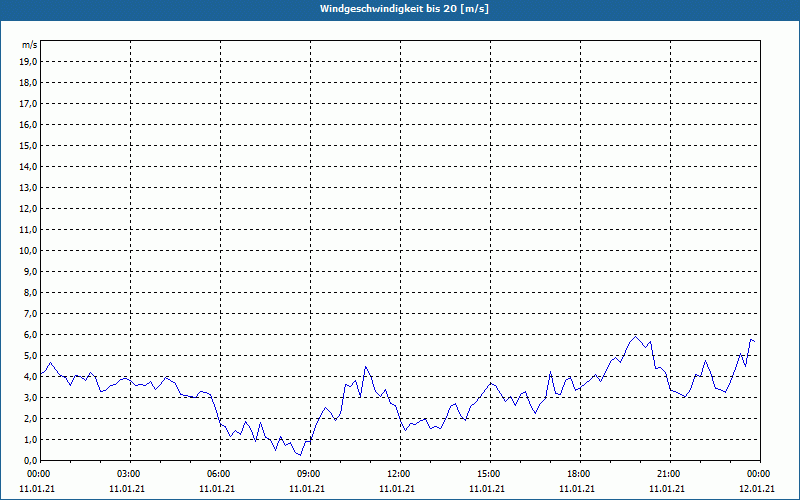Click the 15,0 y-axis label
This screenshot has width=800, height=500.
point(28,145)
